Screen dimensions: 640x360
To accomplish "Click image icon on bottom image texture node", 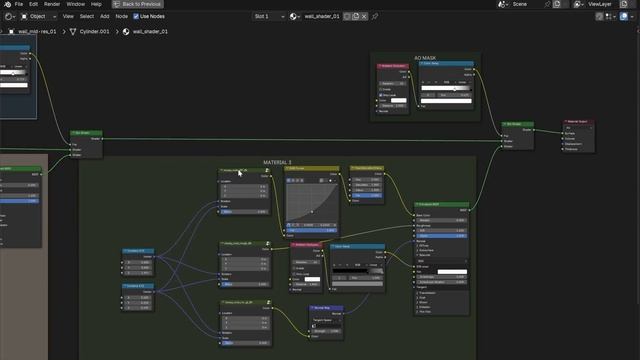I will coord(269,302).
